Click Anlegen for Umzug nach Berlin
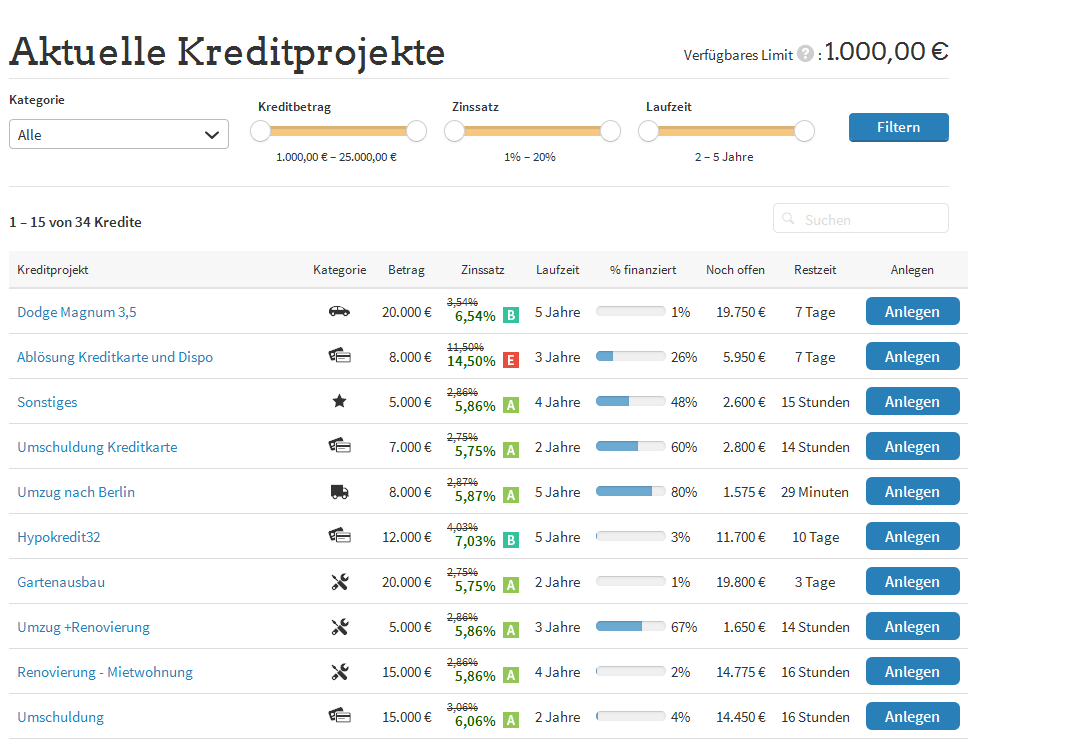The height and width of the screenshot is (743, 1087). pyautogui.click(x=912, y=492)
